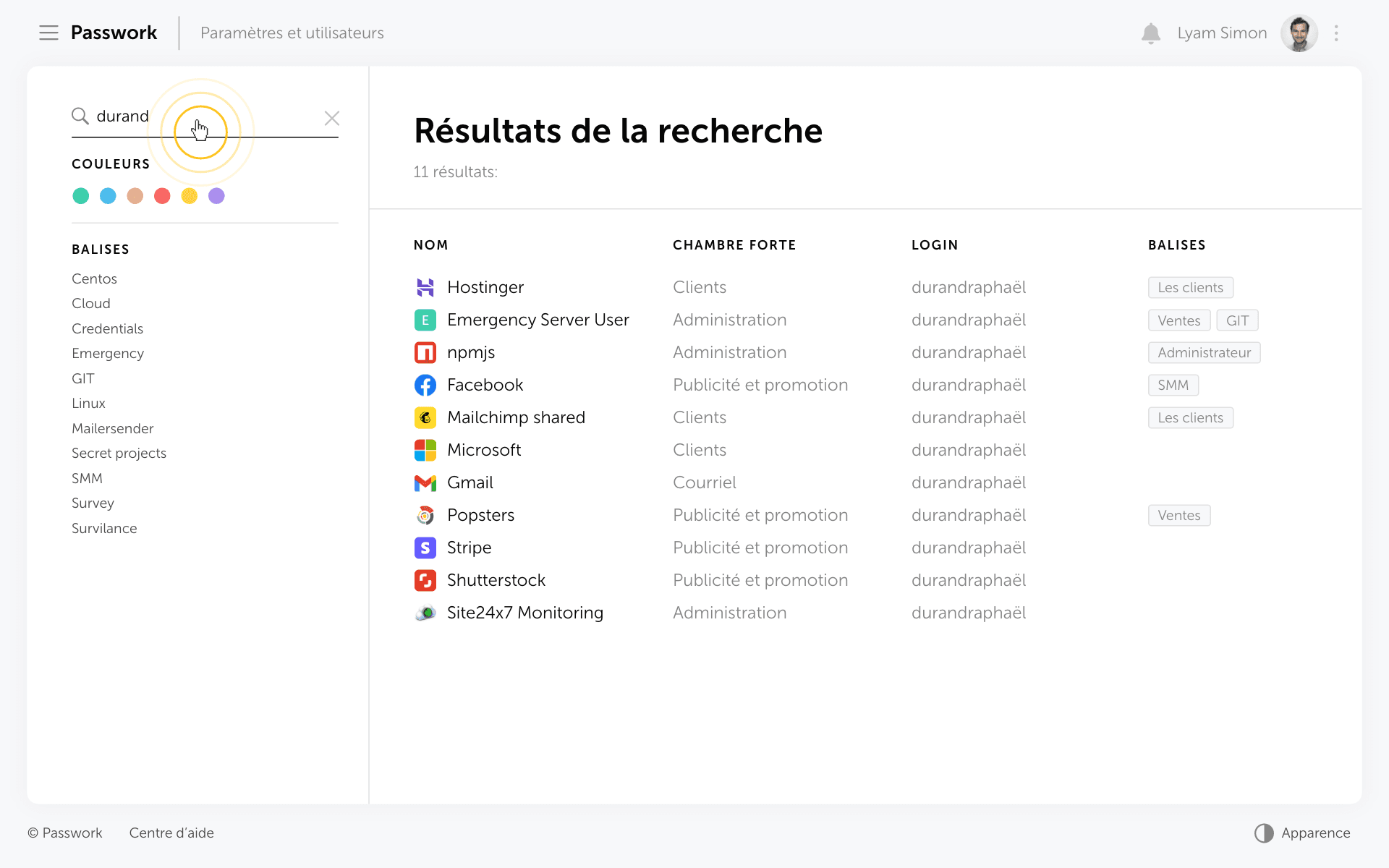The width and height of the screenshot is (1389, 868).
Task: Open the notifications bell
Action: point(1150,33)
